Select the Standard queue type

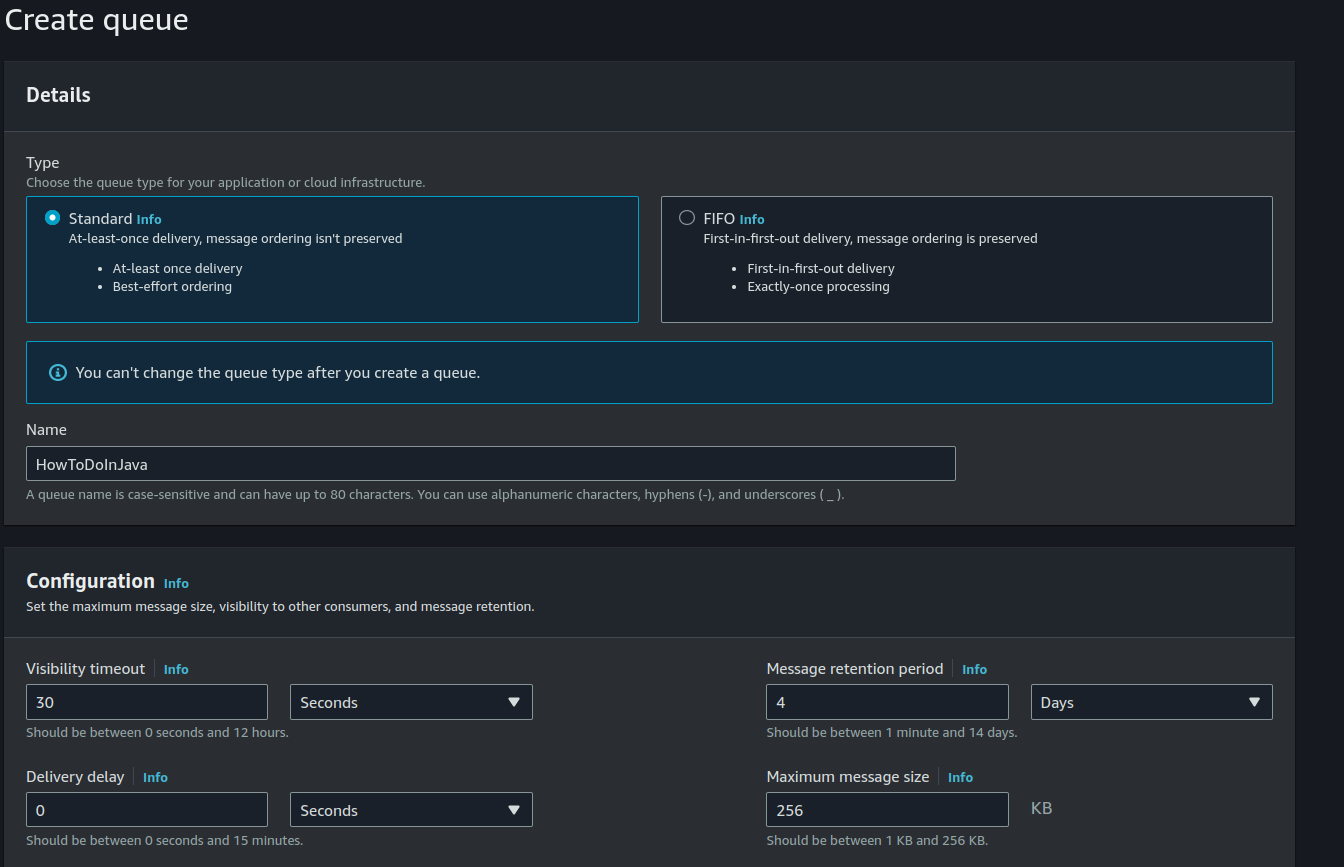tap(51, 217)
